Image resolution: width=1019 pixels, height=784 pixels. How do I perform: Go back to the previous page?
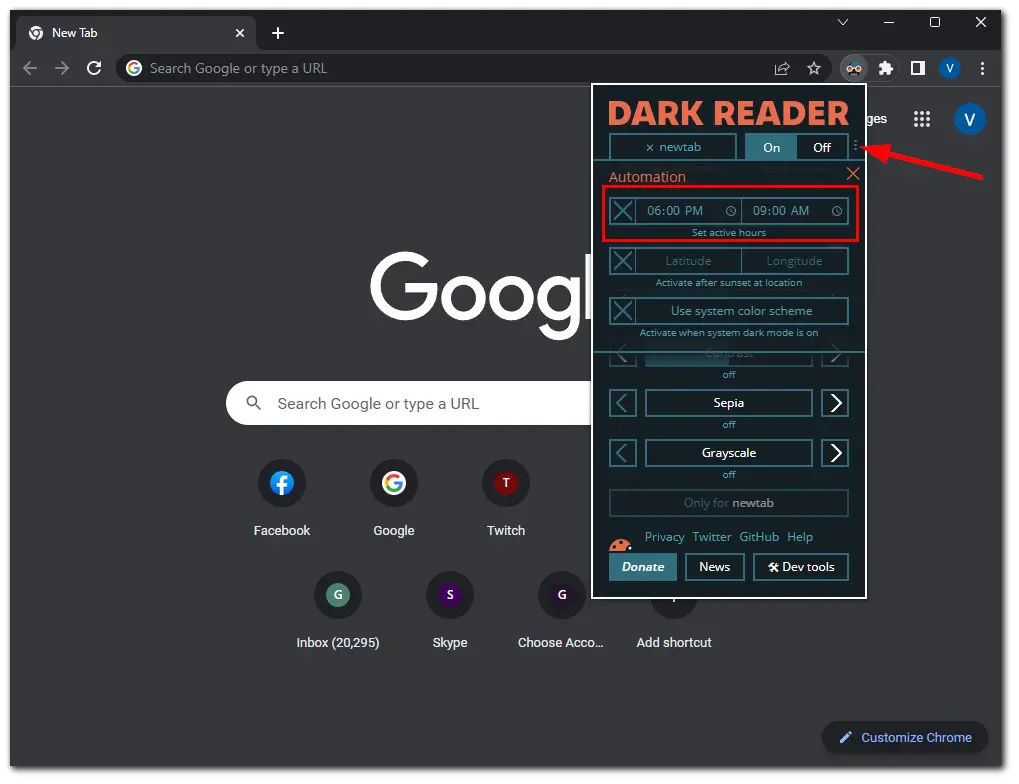(x=30, y=68)
